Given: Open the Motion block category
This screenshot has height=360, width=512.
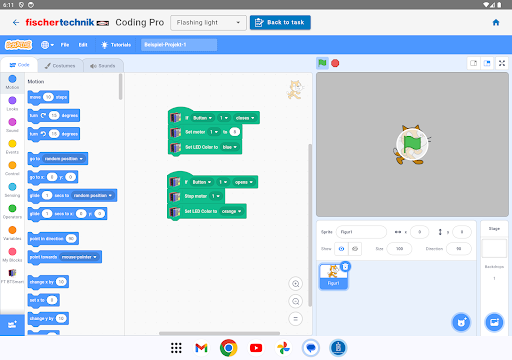Looking at the screenshot, I should (12, 82).
